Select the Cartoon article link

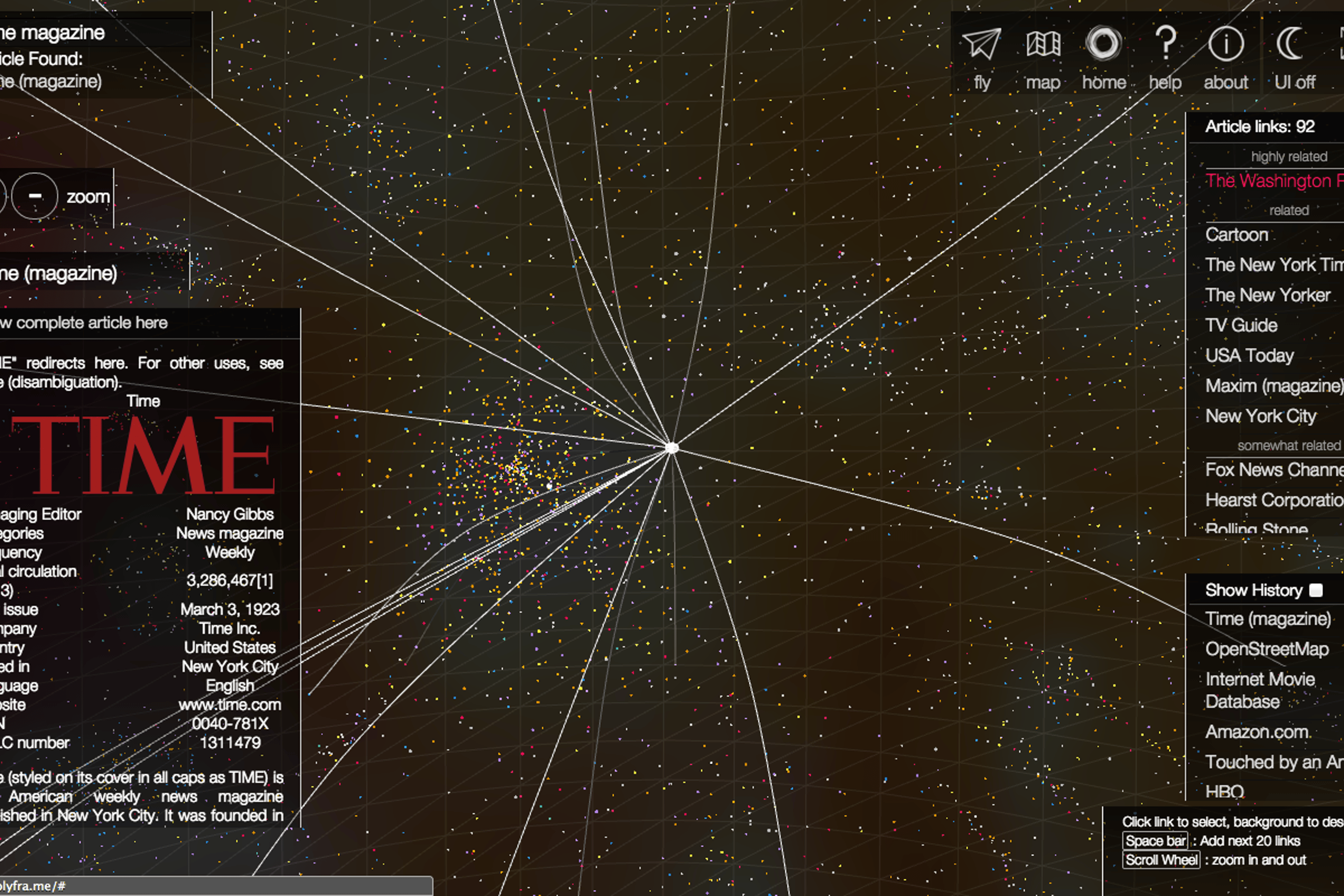(1237, 234)
